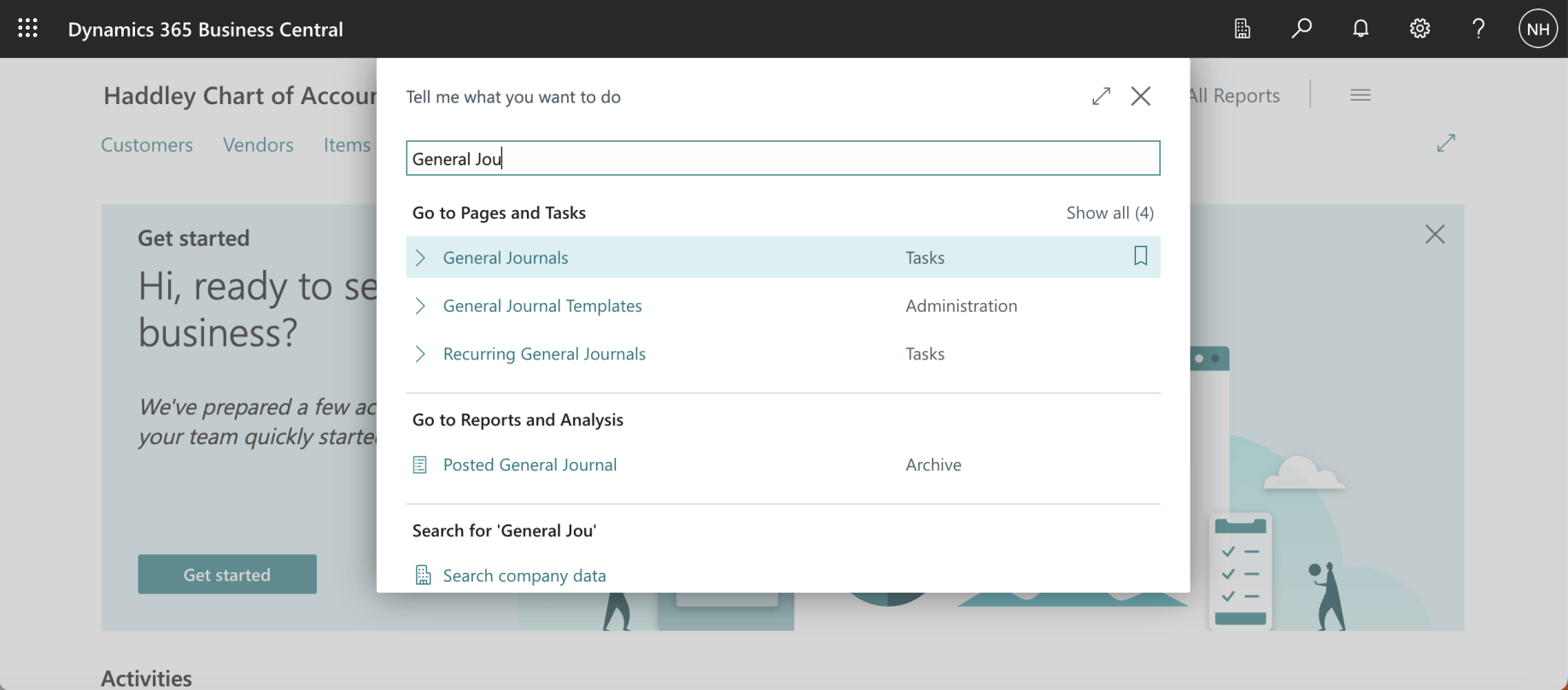Click the Tell Me search input field
The image size is (1568, 690).
click(782, 159)
